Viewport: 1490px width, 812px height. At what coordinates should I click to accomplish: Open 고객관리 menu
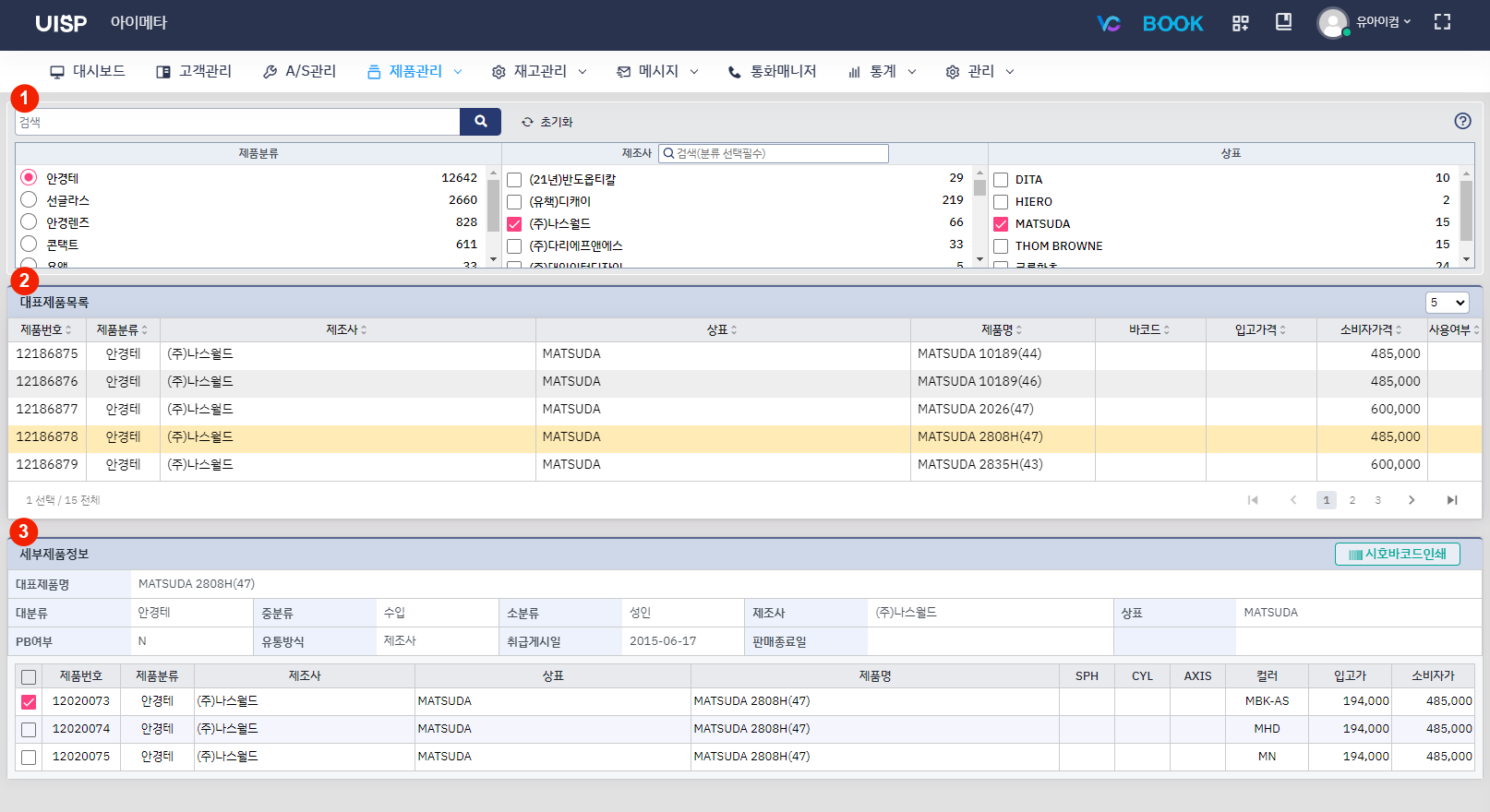pyautogui.click(x=194, y=71)
